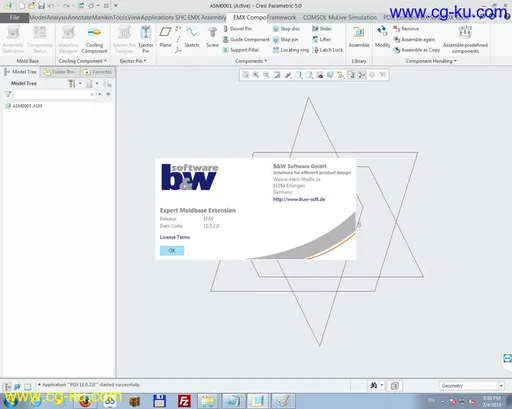512x409 pixels.
Task: Switch to the EMX Assembly tab
Action: coord(207,17)
